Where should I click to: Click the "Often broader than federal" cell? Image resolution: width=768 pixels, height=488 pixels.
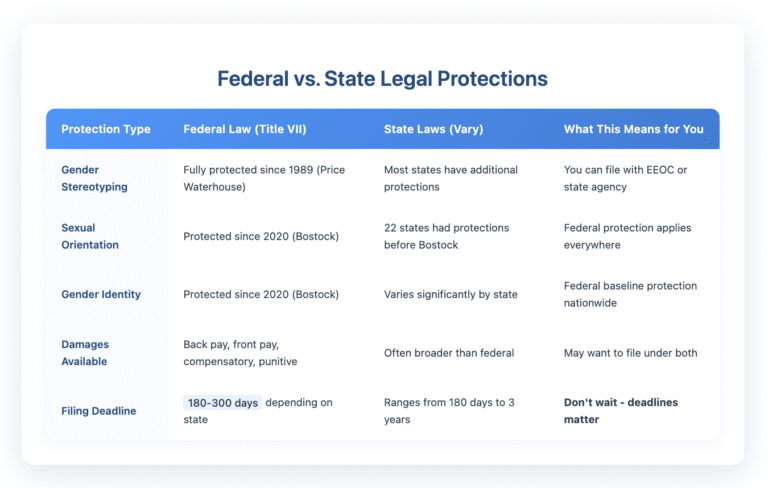click(x=448, y=352)
